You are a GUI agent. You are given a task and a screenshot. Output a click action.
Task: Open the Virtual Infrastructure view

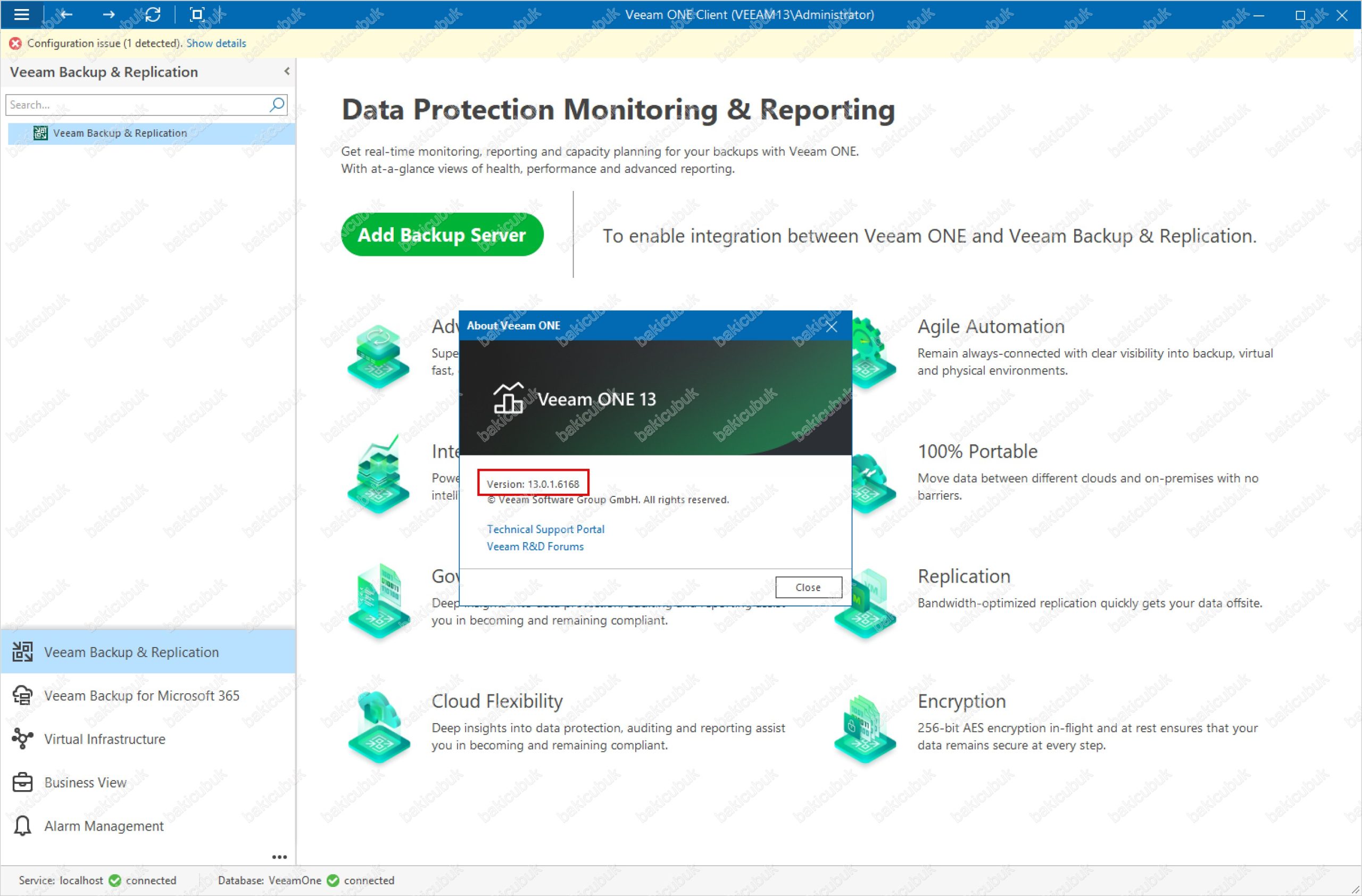click(105, 739)
